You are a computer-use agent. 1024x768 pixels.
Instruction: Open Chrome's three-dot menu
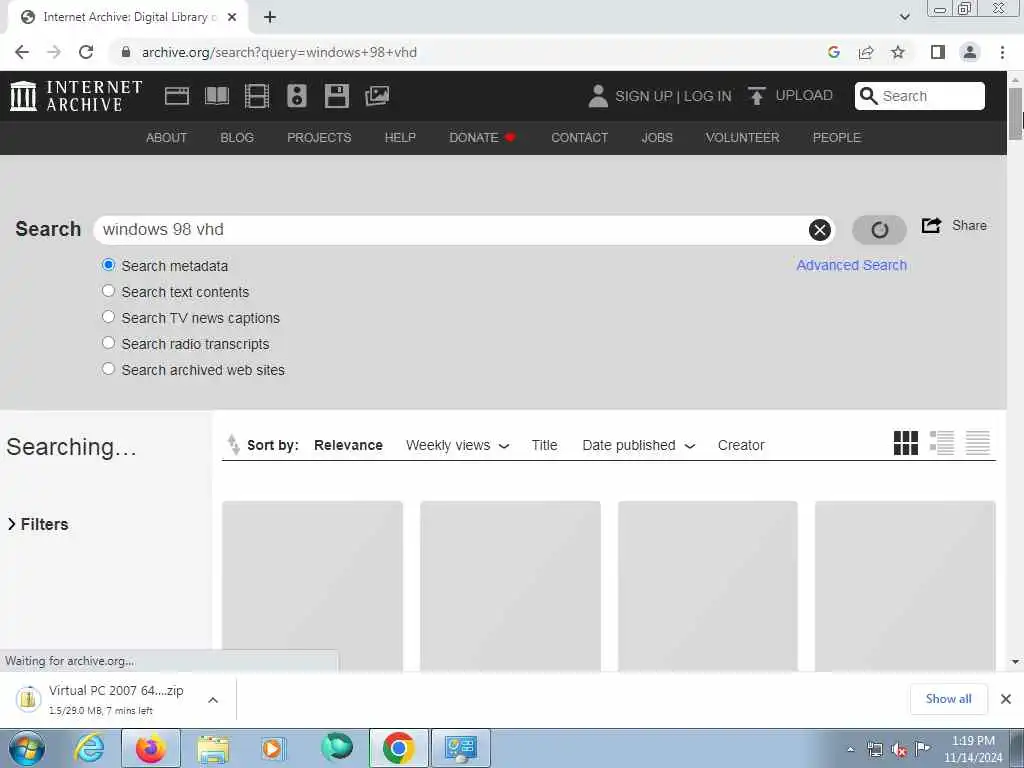[1002, 52]
